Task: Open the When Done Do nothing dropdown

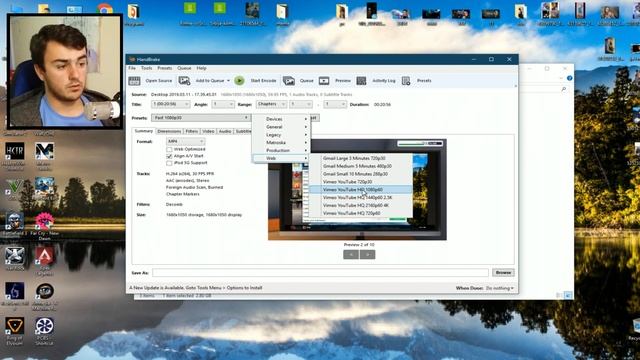Action: click(x=500, y=288)
